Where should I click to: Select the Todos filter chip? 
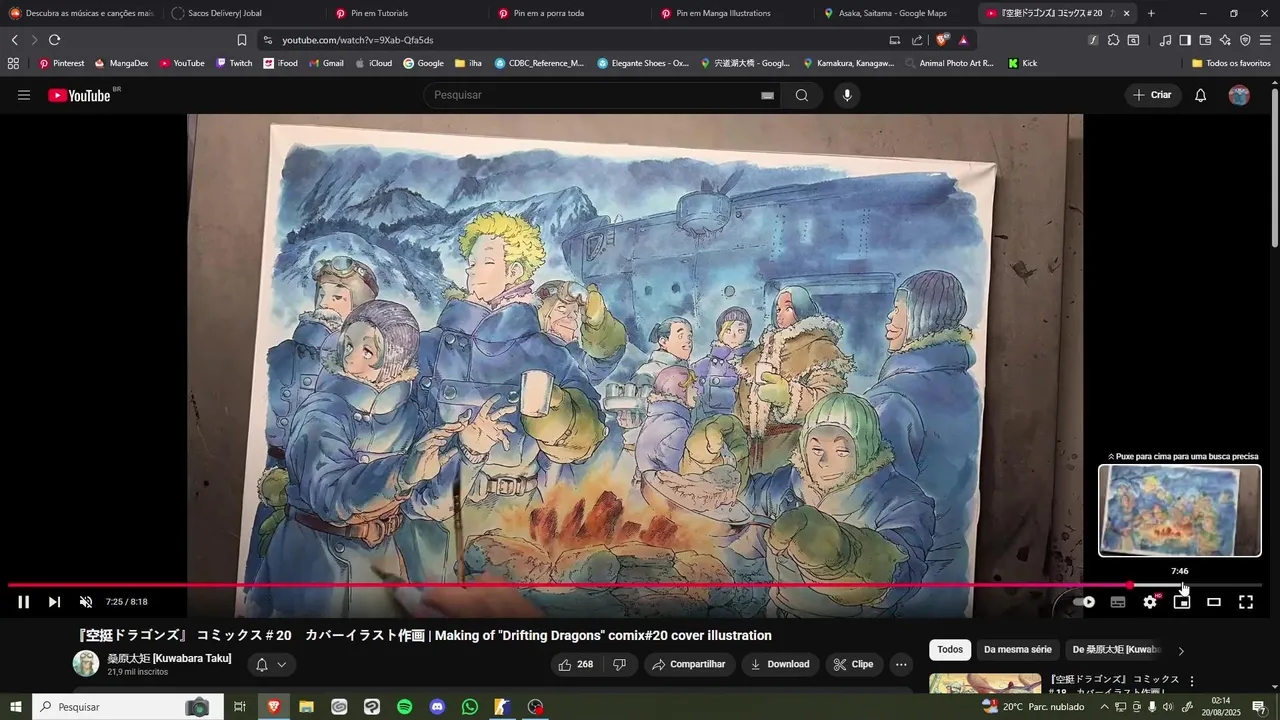tap(950, 649)
